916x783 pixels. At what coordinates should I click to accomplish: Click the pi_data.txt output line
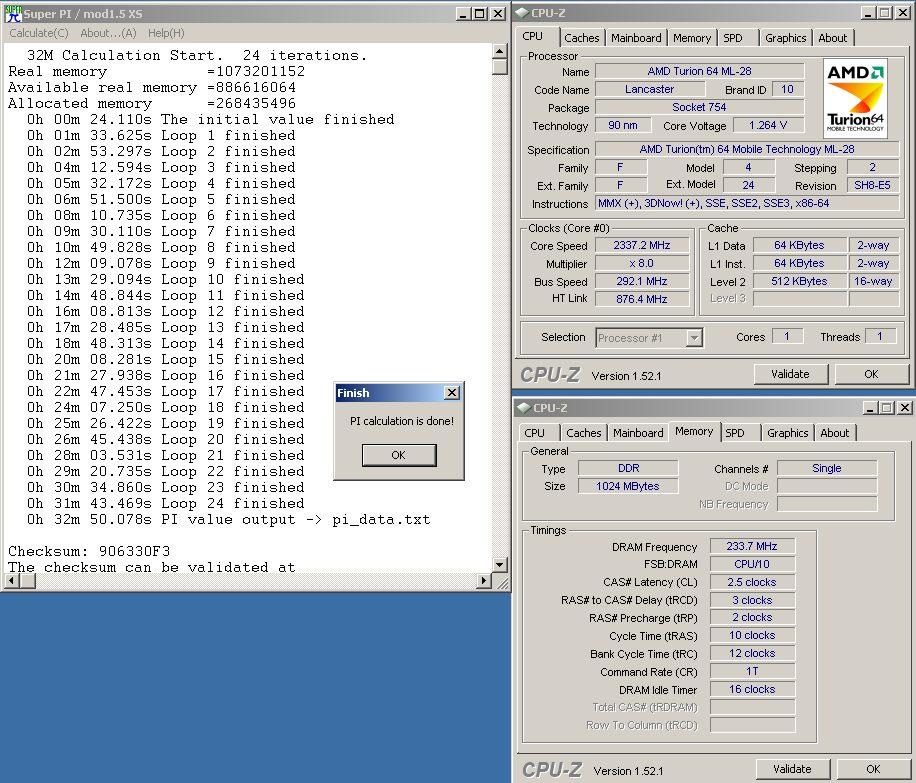(228, 519)
